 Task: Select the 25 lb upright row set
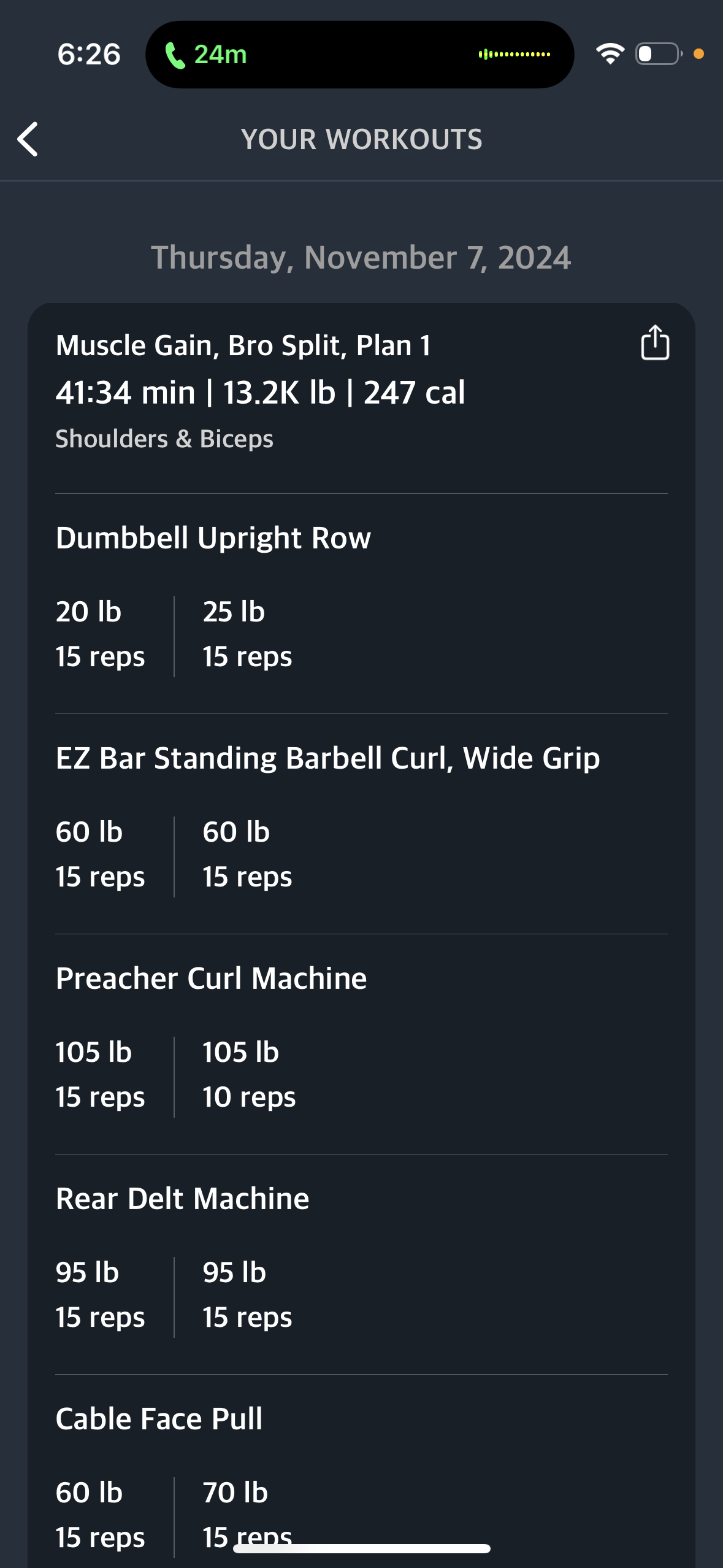[247, 634]
